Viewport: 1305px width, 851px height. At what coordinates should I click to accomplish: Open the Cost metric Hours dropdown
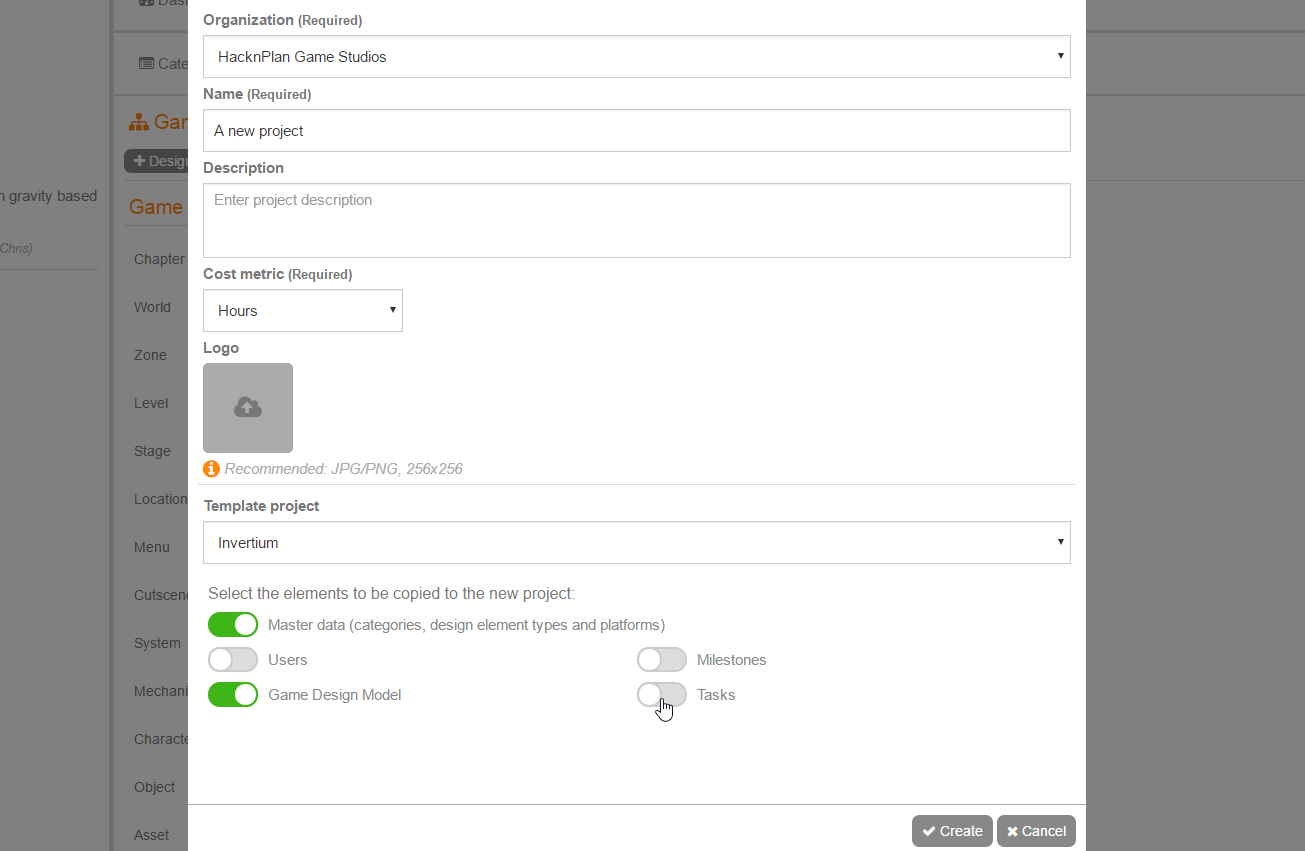point(302,311)
